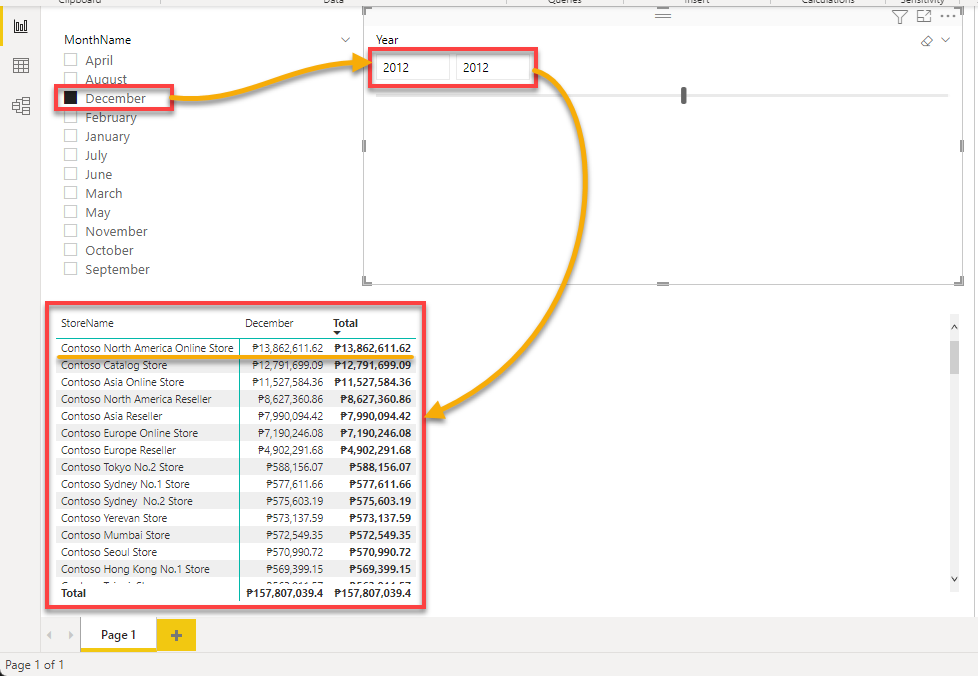Add a new page with plus button
Viewport: 978px width, 676px height.
(176, 635)
